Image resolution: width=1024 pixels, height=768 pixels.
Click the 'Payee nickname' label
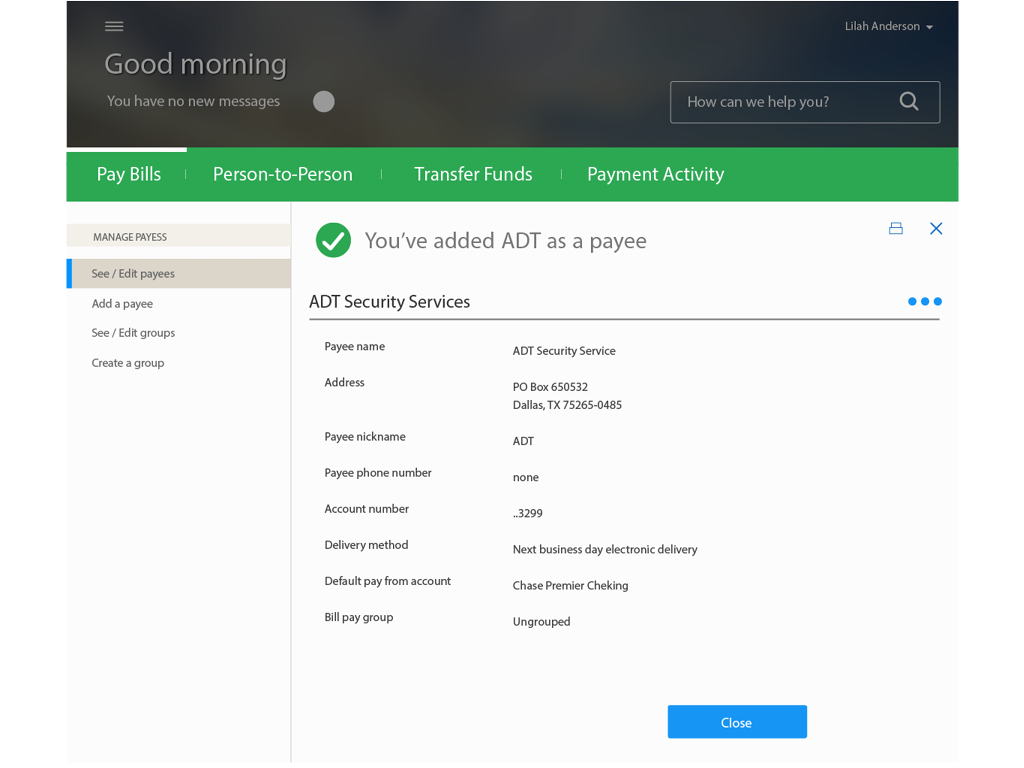364,436
